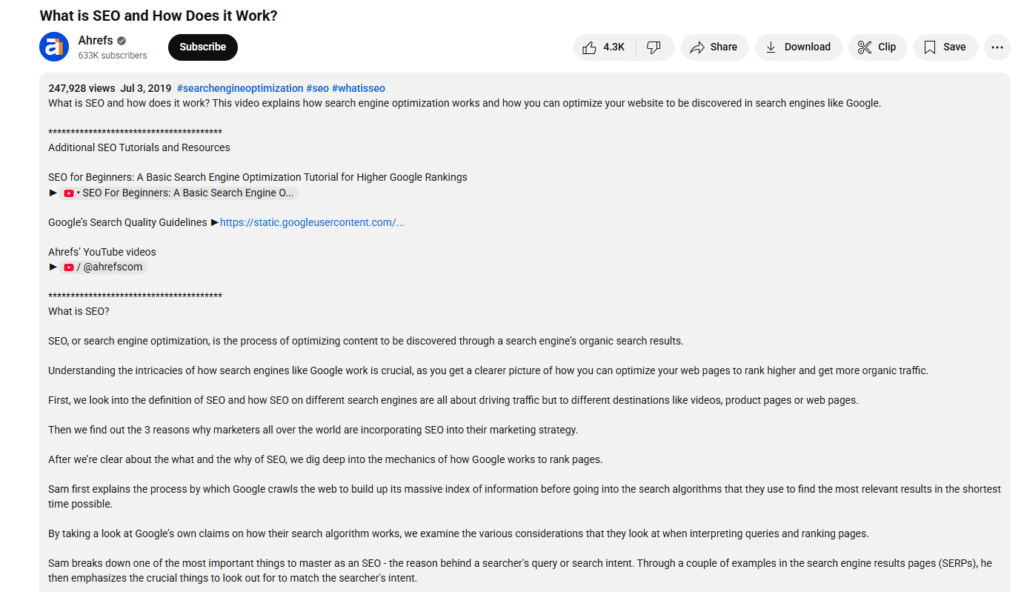Click the Share arrow icon
Screen dimensions: 1024x592
(697, 47)
